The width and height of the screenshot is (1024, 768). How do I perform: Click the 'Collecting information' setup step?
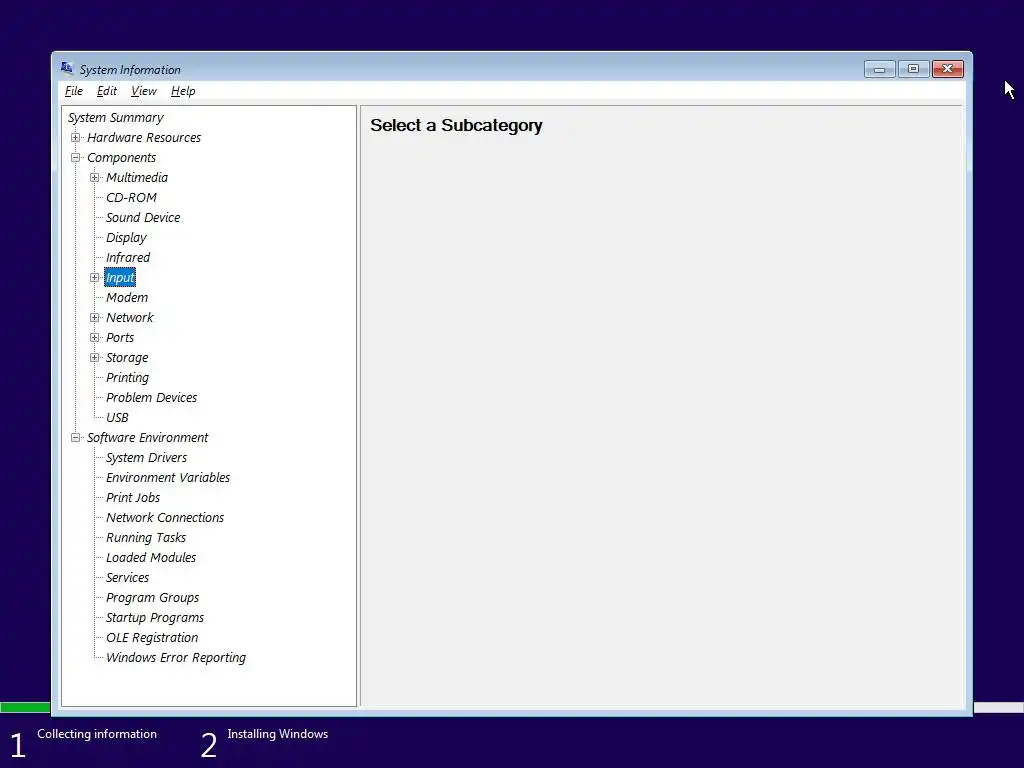(97, 734)
